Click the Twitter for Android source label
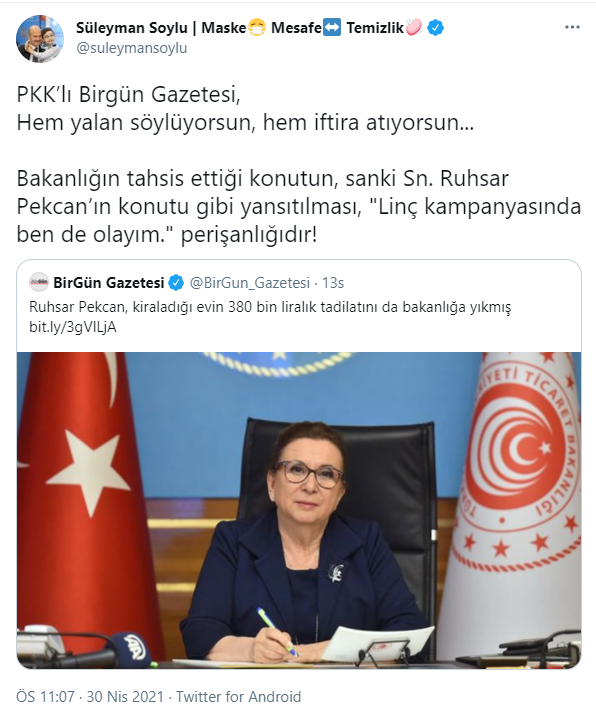The height and width of the screenshot is (713, 596). 238,697
